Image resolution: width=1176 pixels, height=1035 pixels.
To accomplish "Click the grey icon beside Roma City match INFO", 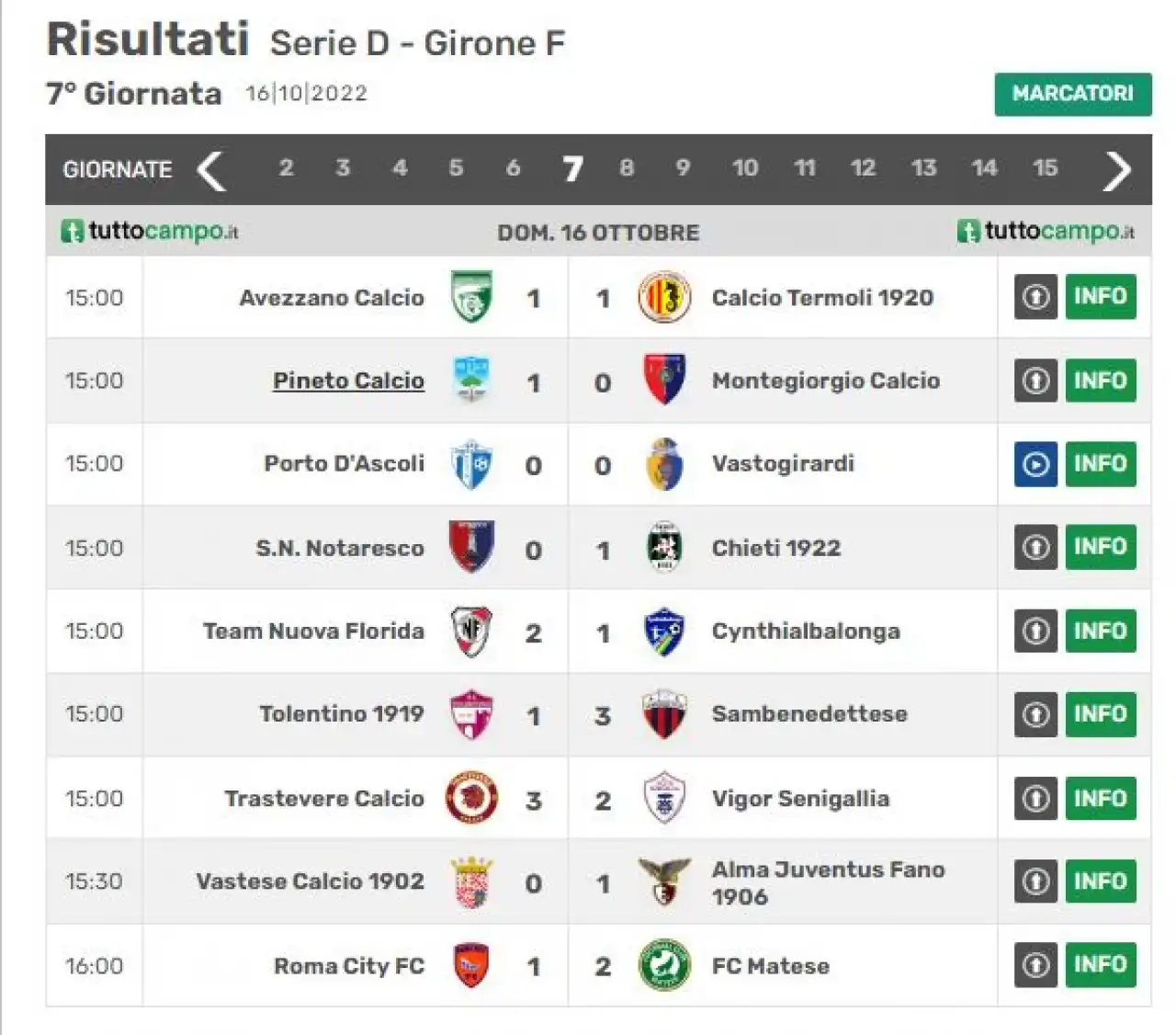I will [x=1035, y=964].
